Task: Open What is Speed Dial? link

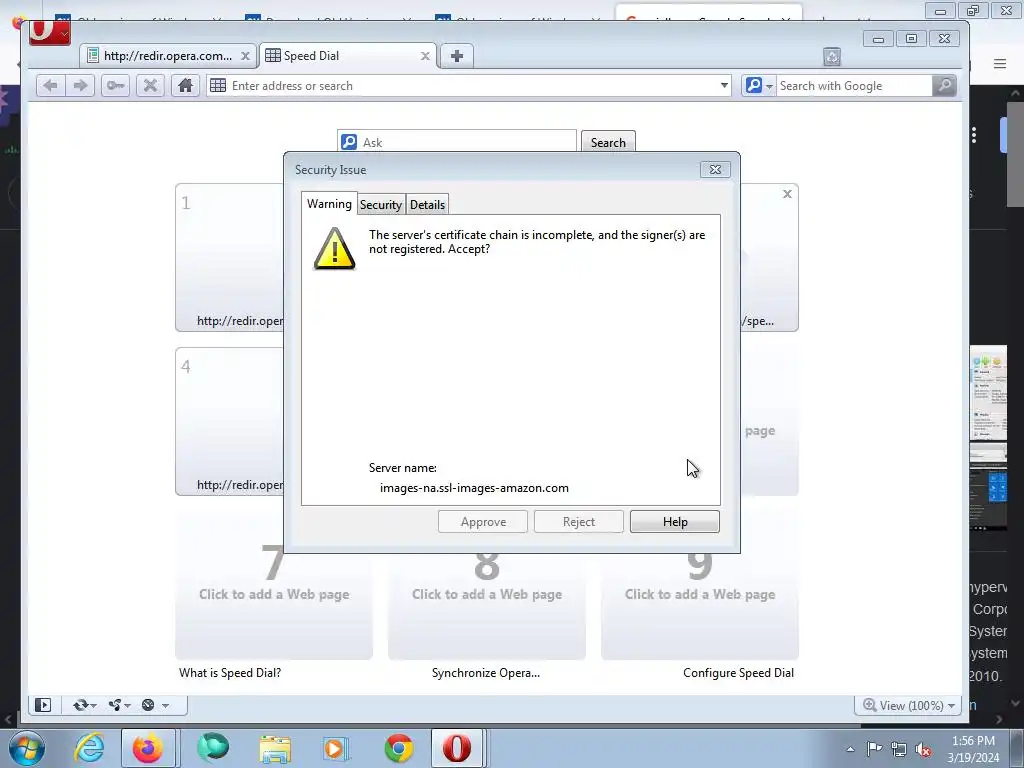Action: pyautogui.click(x=230, y=673)
